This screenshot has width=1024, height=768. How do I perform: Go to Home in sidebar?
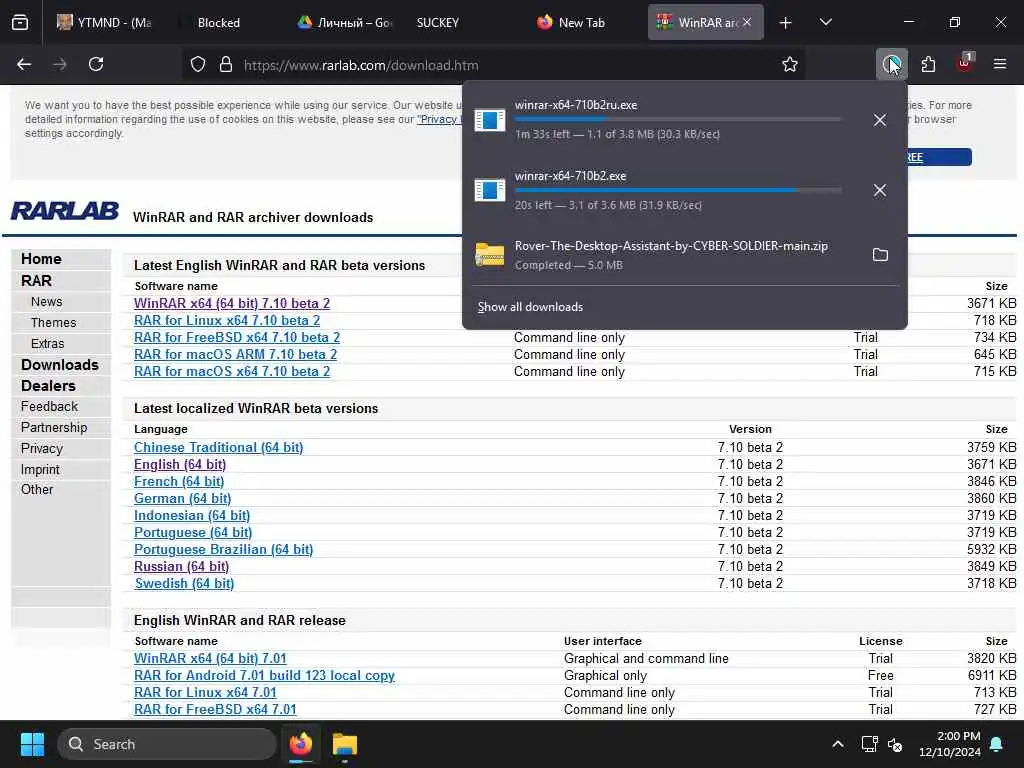pyautogui.click(x=41, y=259)
